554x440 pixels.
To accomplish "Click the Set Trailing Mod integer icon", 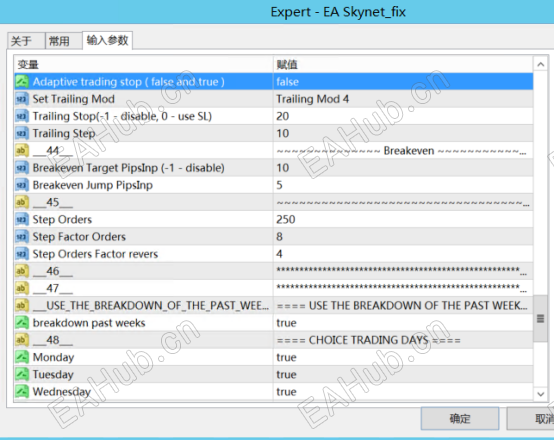I will coord(22,99).
